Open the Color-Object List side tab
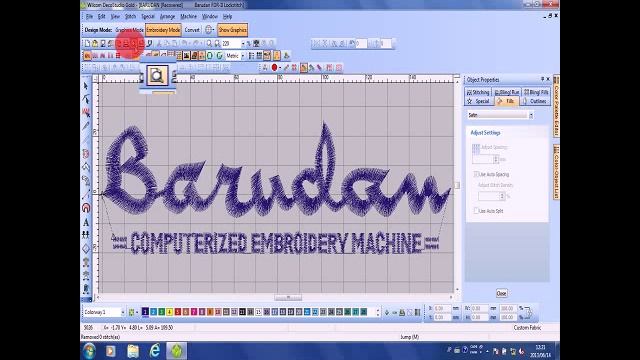 point(556,172)
